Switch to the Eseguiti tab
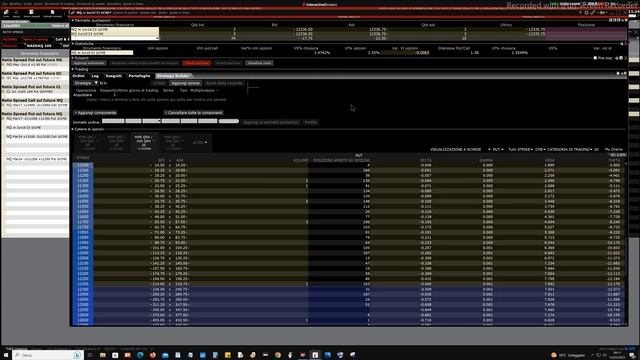The image size is (640, 360). tap(114, 76)
